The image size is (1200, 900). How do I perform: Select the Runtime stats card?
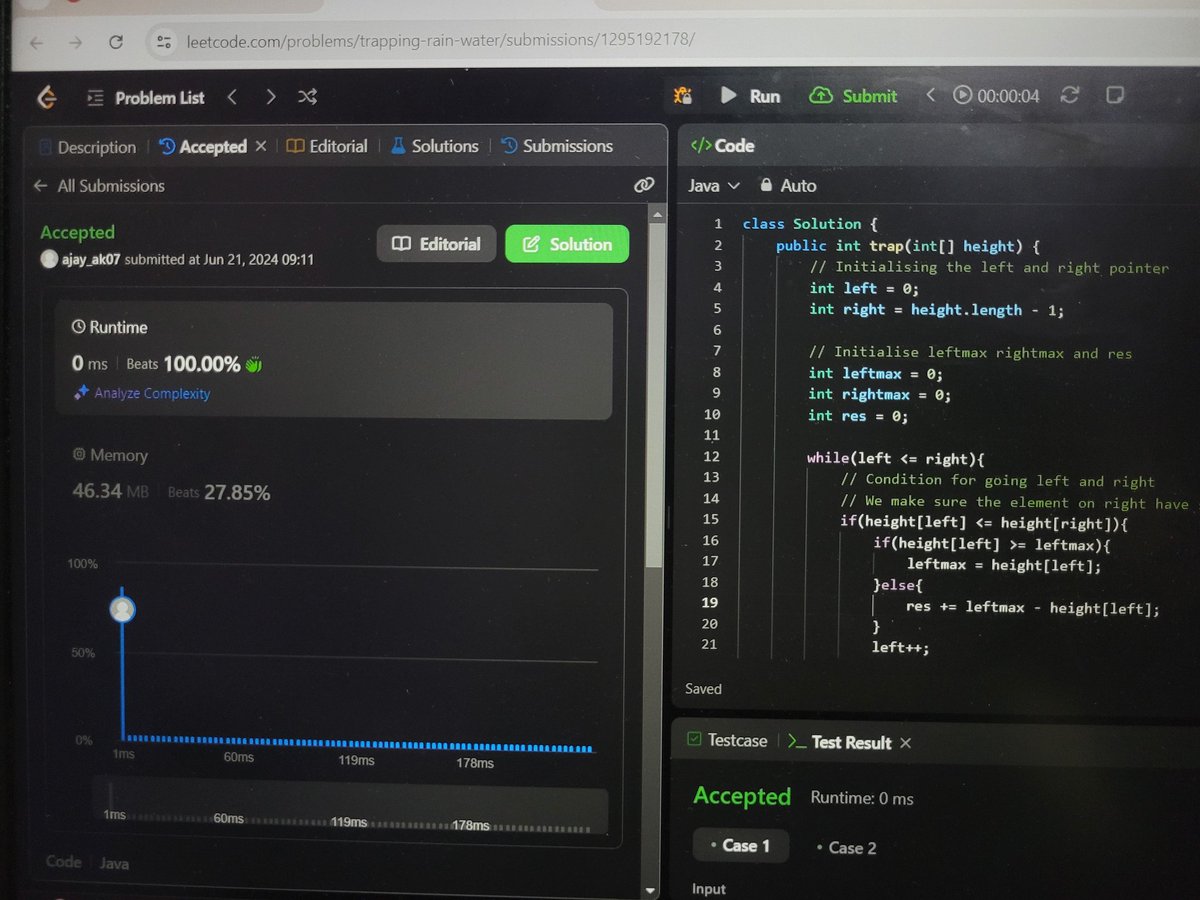coord(334,361)
